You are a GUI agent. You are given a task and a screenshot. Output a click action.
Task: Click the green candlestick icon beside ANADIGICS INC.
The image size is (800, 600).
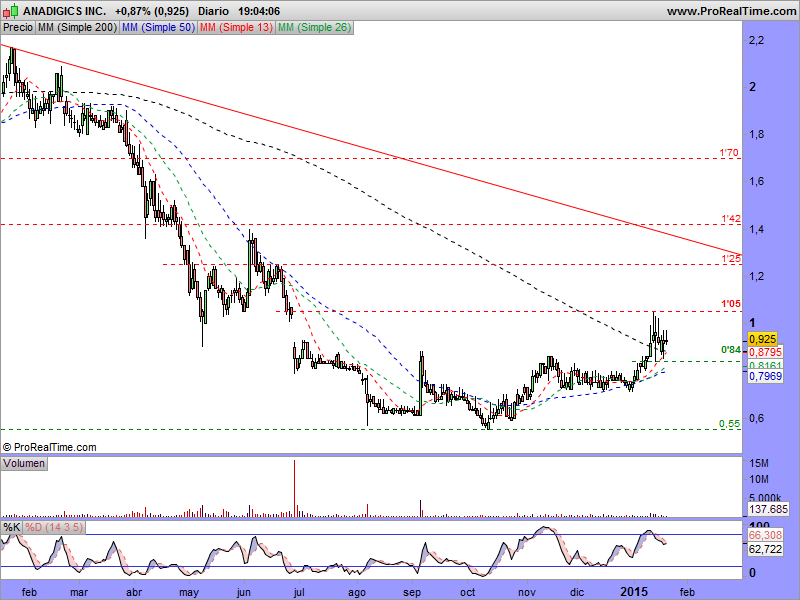pos(12,10)
